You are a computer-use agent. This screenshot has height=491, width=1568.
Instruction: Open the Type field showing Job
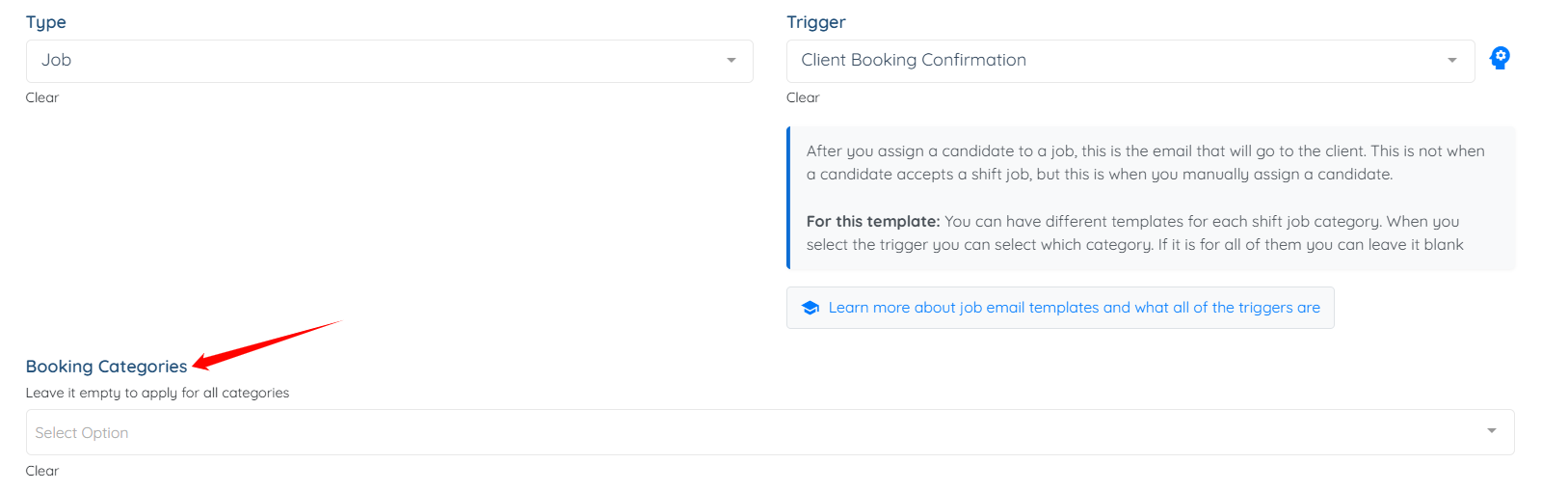point(389,61)
